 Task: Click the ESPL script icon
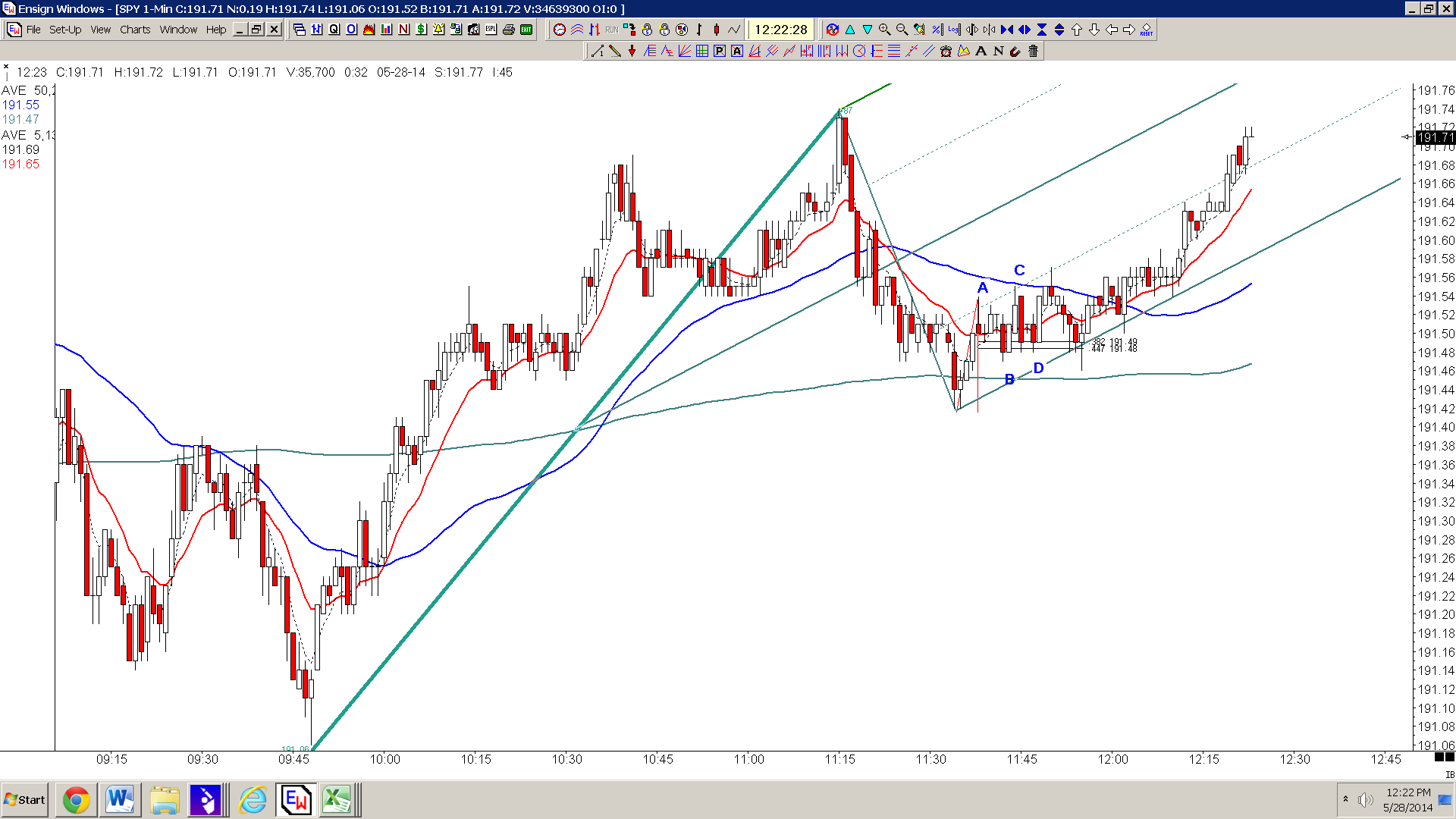pyautogui.click(x=491, y=30)
